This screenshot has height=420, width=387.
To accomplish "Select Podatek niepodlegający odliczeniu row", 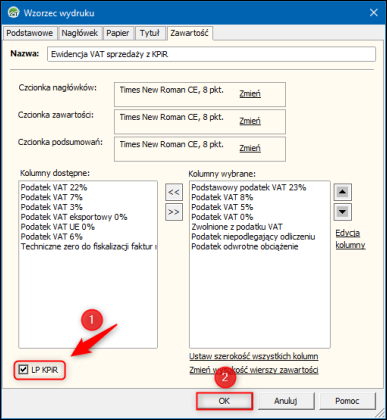I will [x=260, y=237].
